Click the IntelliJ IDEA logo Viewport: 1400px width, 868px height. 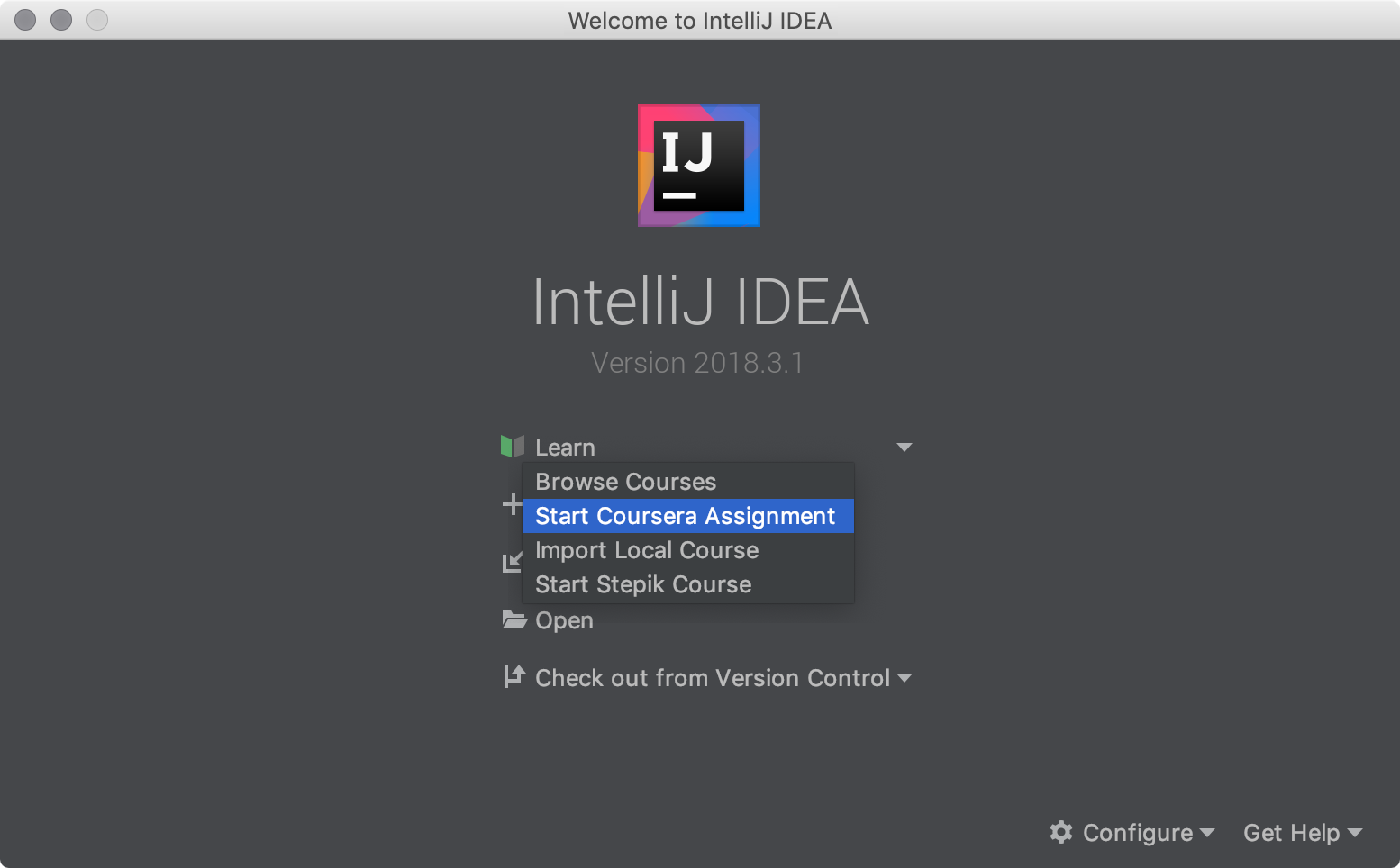coord(699,166)
